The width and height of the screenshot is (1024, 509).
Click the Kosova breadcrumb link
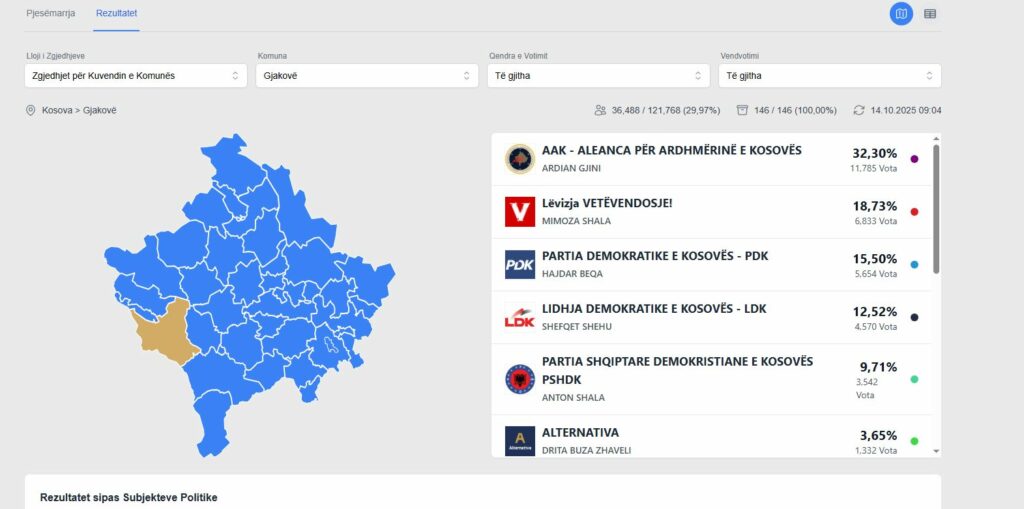tap(57, 110)
